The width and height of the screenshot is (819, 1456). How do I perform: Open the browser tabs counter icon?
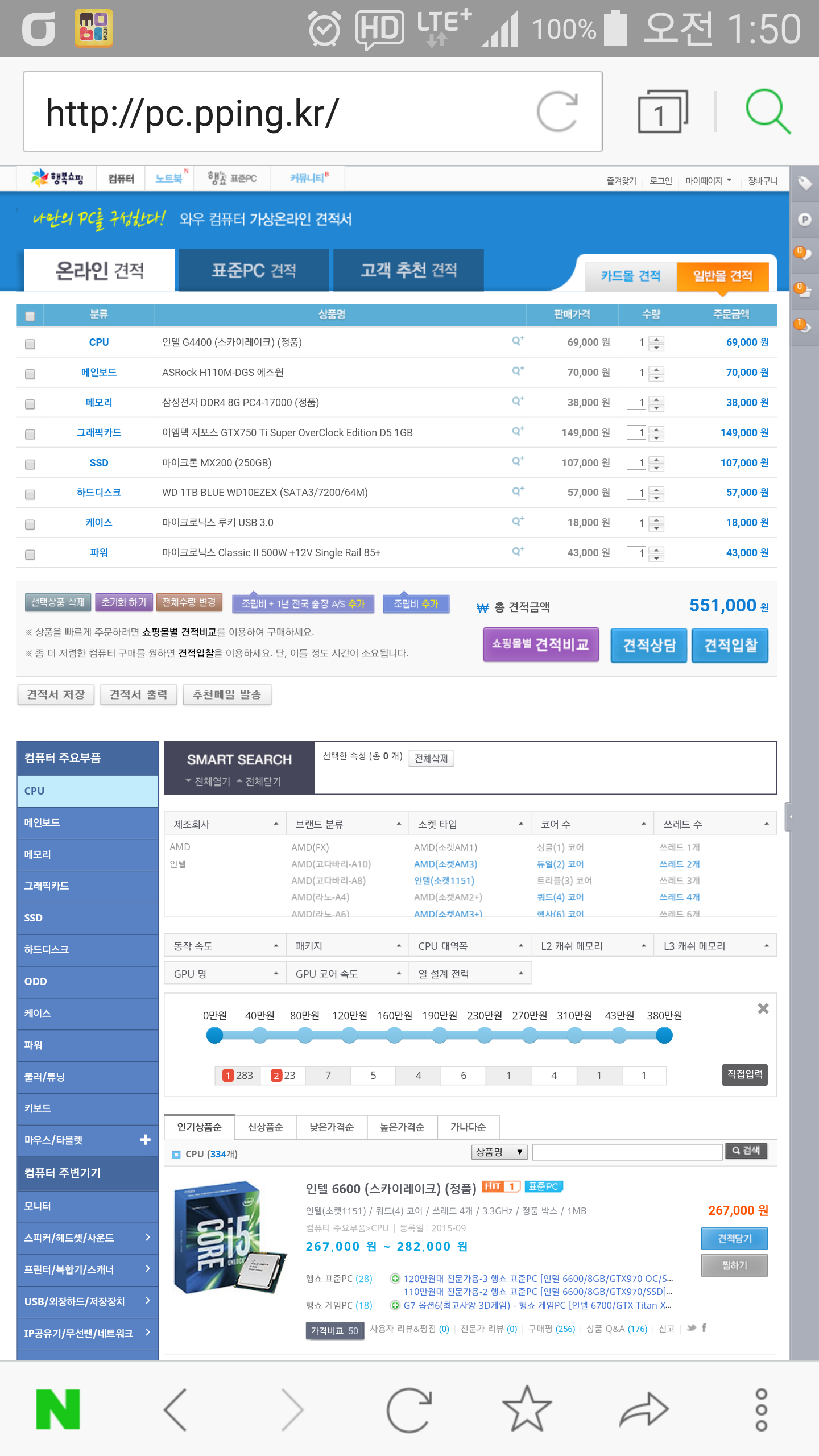662,111
